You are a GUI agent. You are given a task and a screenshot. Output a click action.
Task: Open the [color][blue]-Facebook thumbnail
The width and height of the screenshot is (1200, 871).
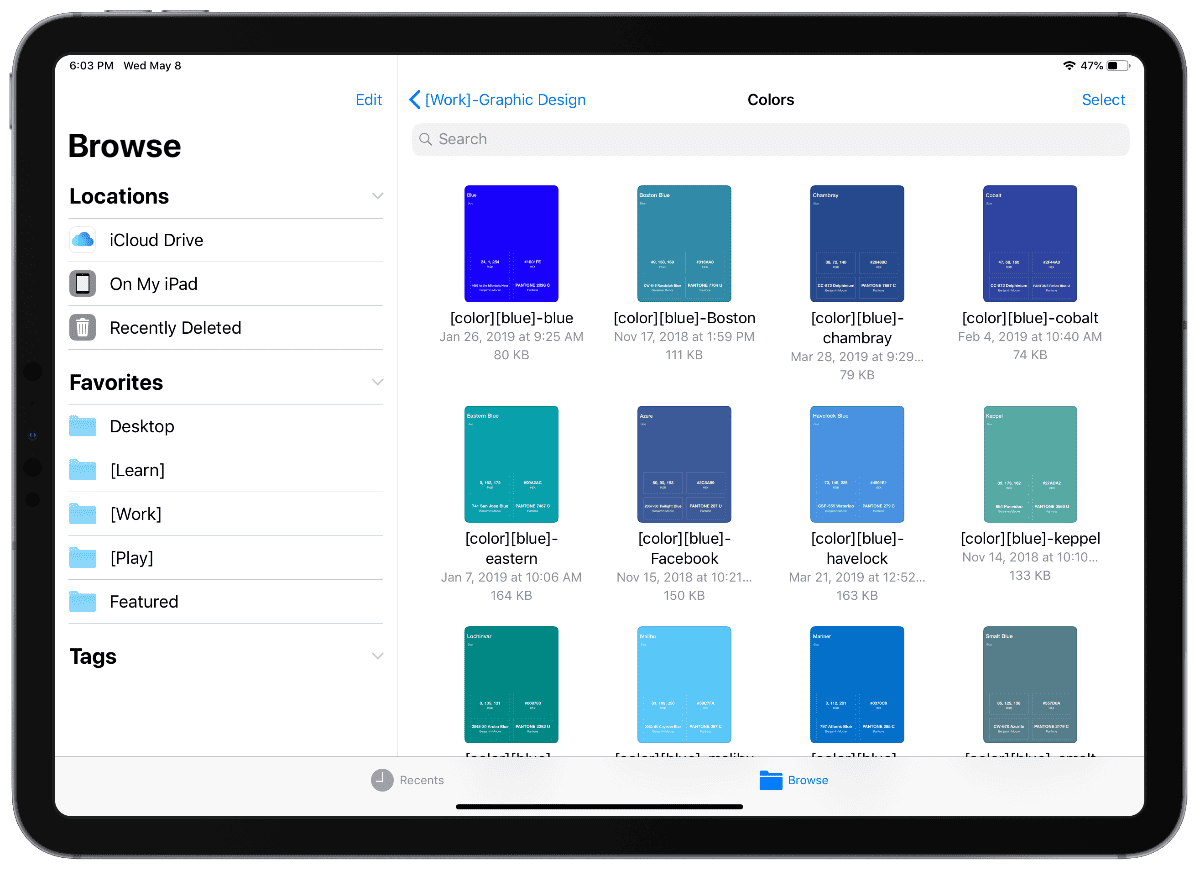(x=684, y=464)
